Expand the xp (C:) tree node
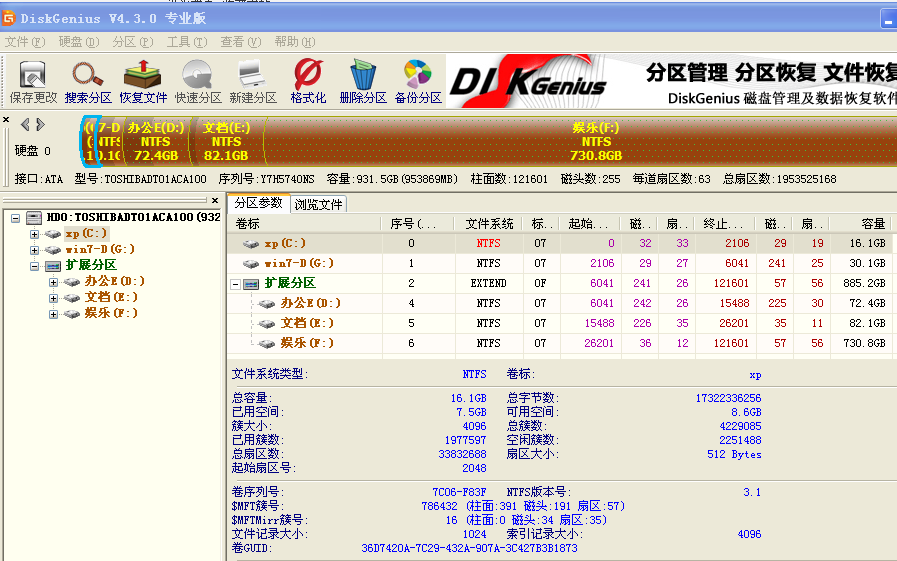 tap(34, 234)
